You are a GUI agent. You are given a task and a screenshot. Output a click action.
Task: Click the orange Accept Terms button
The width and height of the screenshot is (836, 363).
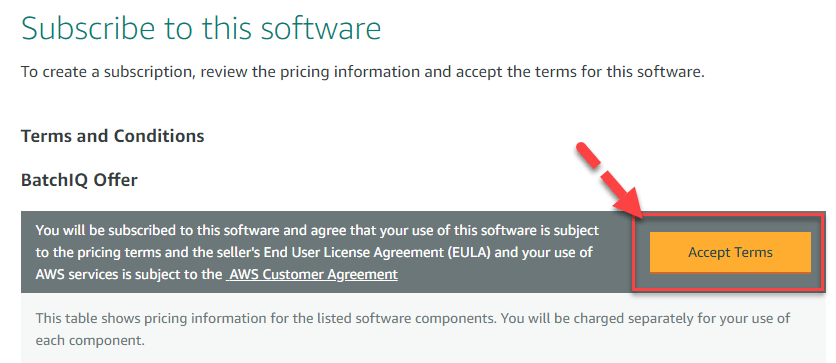(x=730, y=252)
